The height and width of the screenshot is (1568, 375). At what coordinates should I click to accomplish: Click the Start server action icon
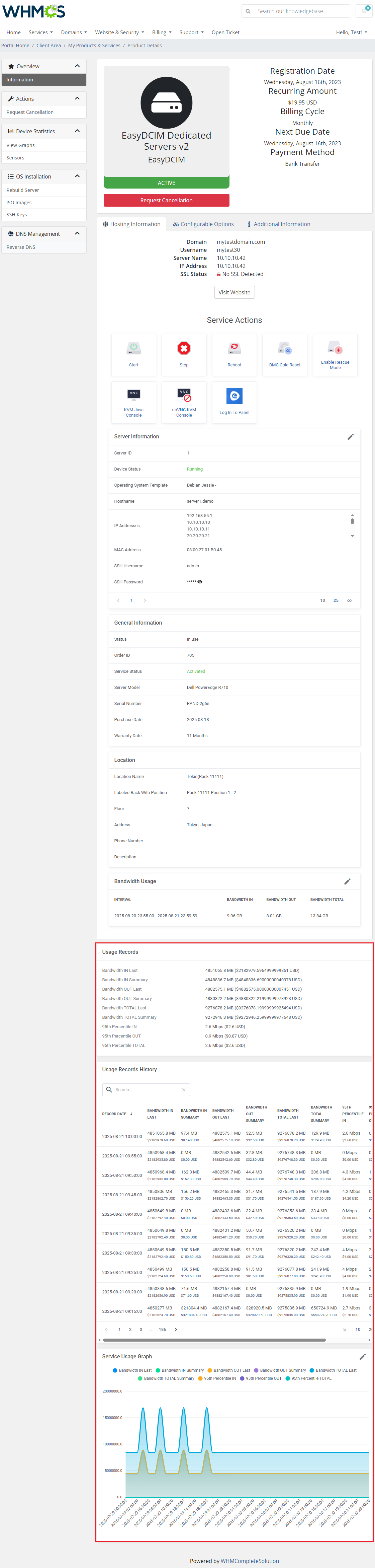tap(134, 349)
